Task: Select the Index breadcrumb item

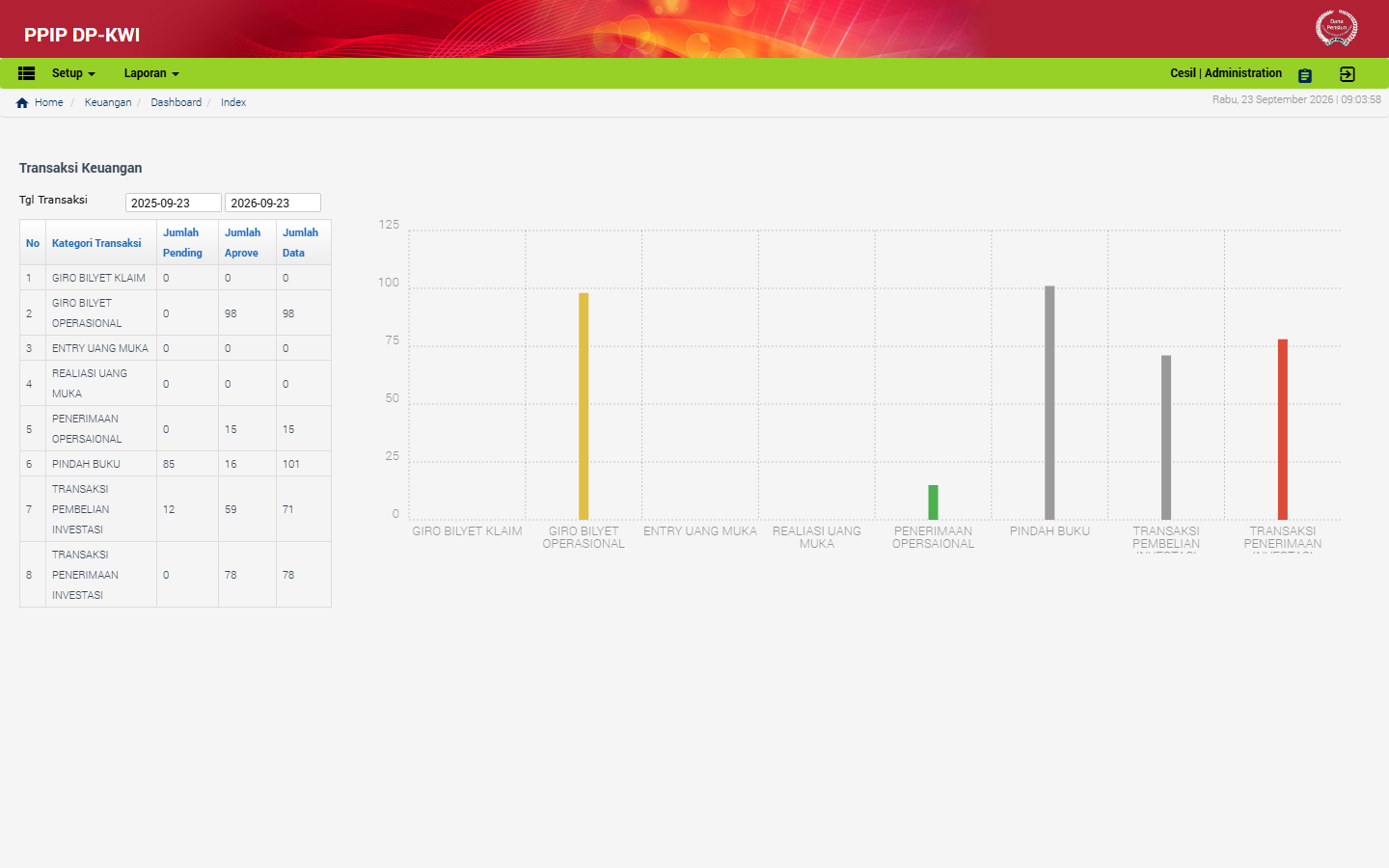Action: pyautogui.click(x=233, y=102)
